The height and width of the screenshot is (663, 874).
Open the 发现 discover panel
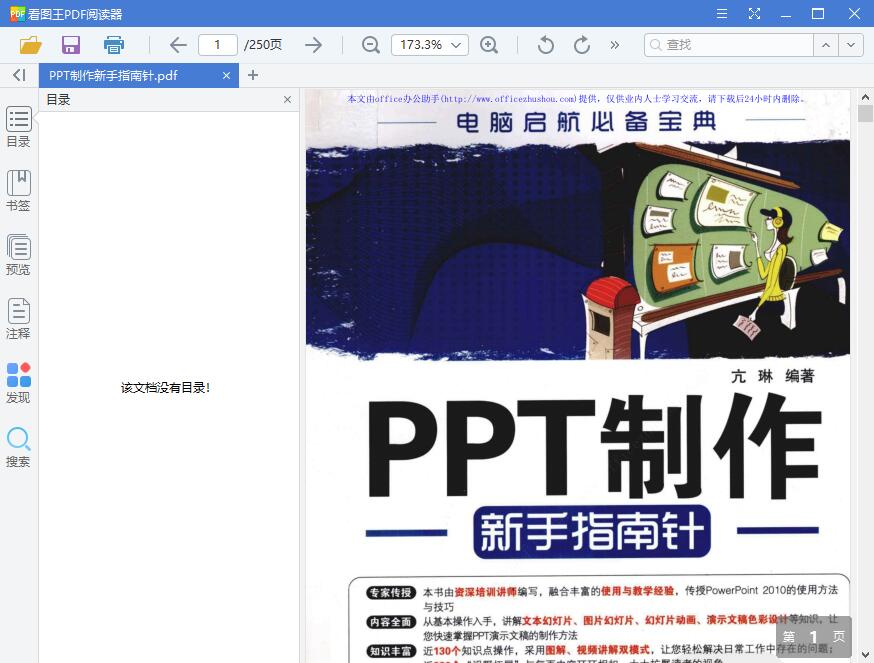(18, 383)
